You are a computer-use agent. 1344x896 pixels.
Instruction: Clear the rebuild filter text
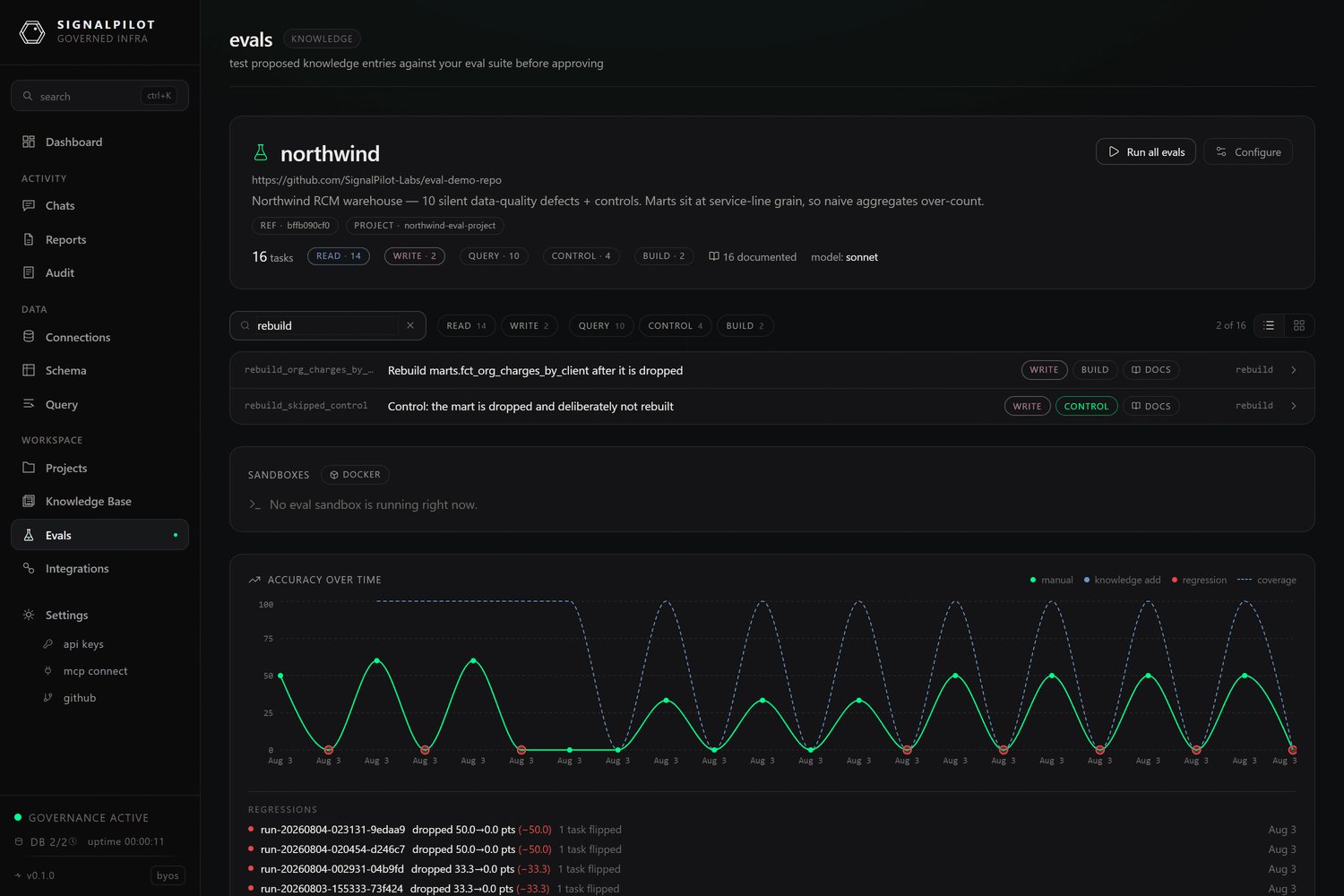coord(410,325)
